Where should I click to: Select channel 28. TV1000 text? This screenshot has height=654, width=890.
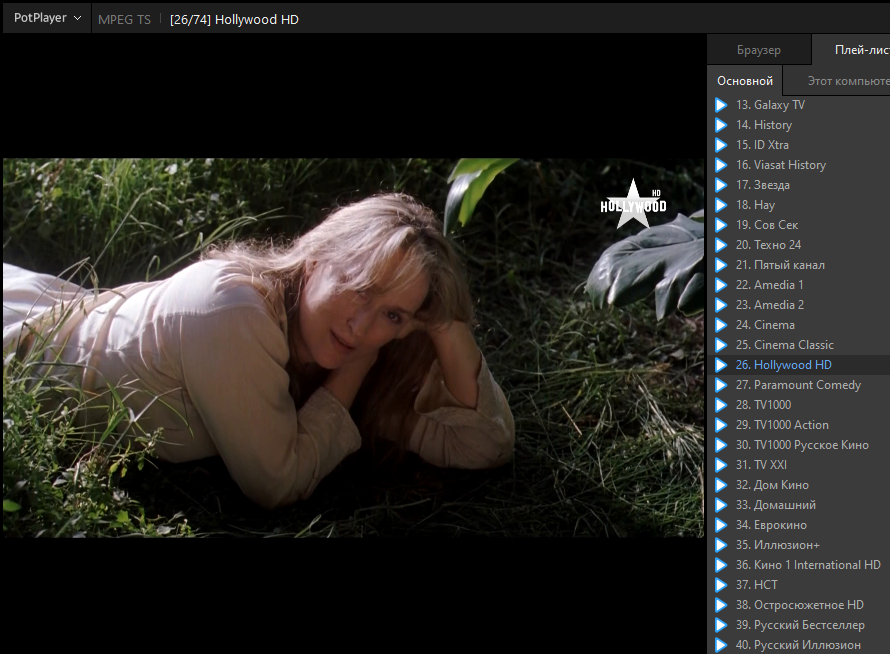tap(763, 405)
